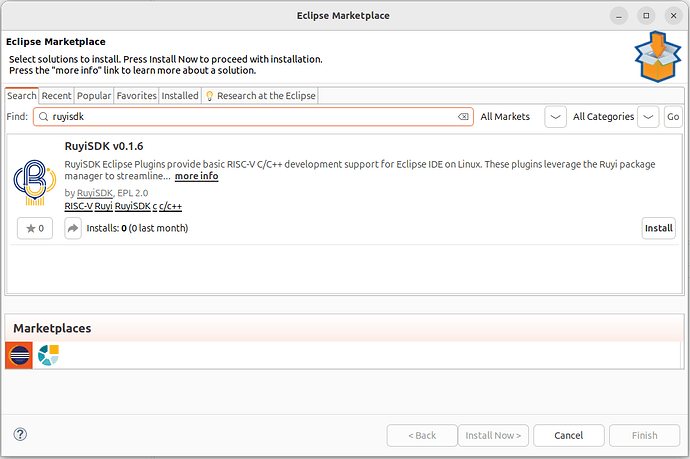Click the EPL 2.0 license text
This screenshot has width=690, height=459.
tap(132, 193)
